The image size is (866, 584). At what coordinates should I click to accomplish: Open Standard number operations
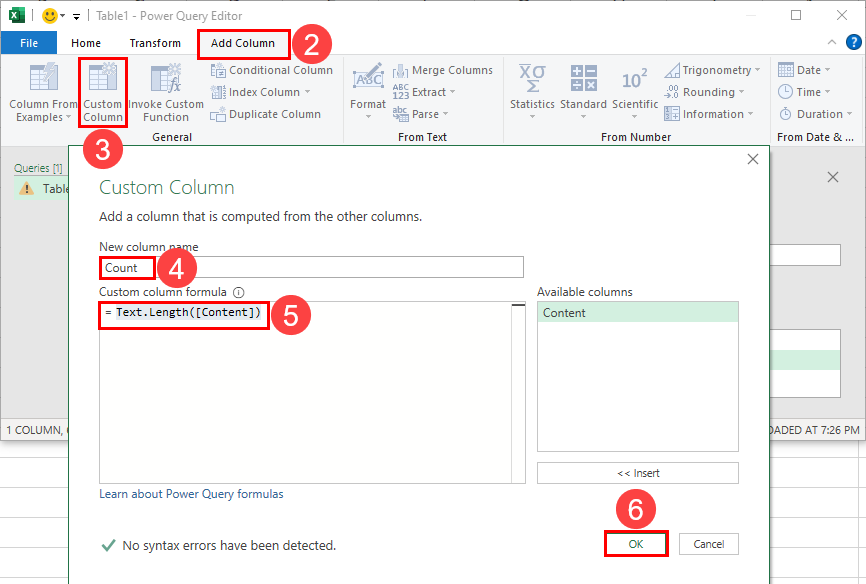pyautogui.click(x=583, y=92)
